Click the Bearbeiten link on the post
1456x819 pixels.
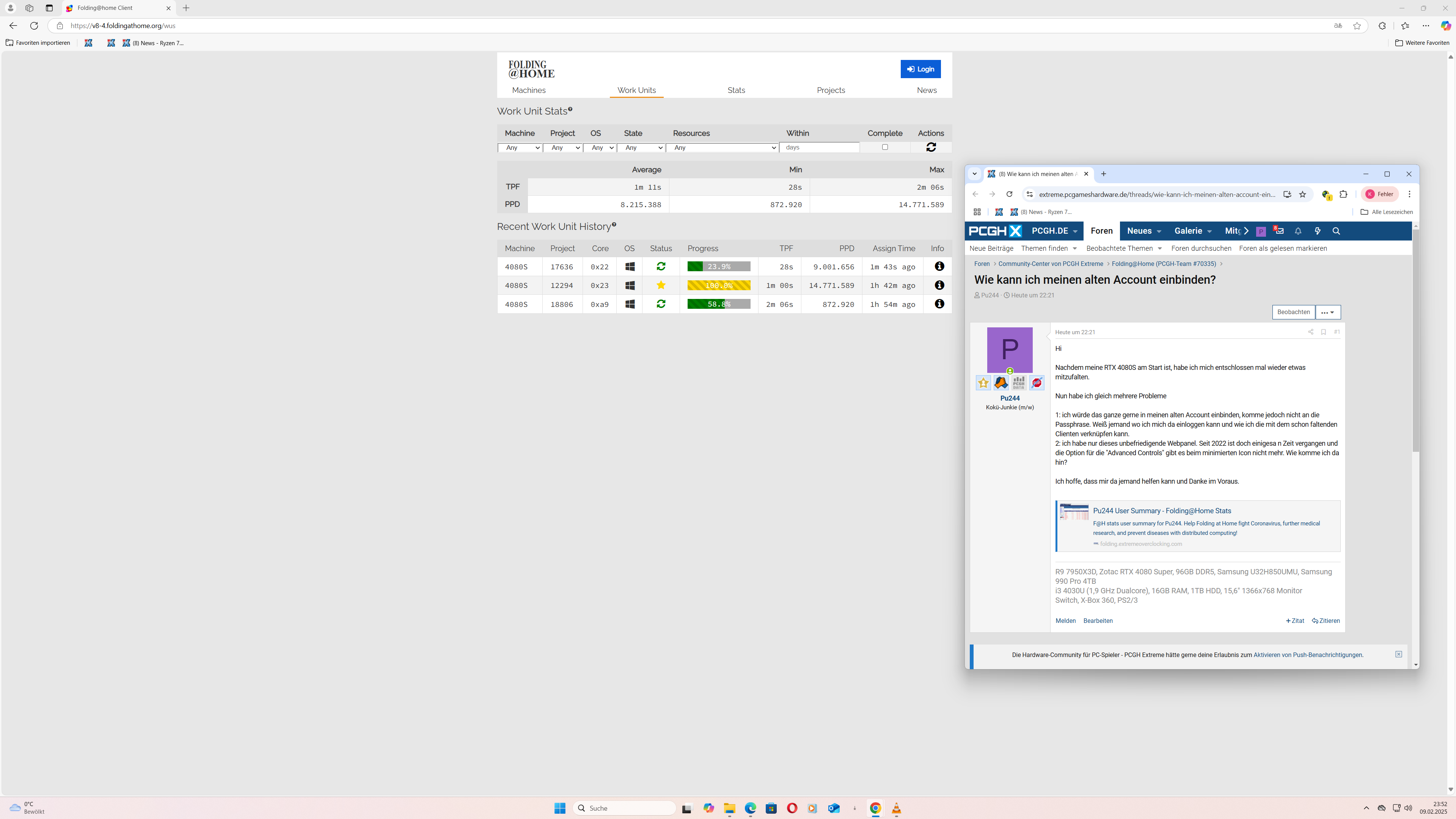point(1098,621)
